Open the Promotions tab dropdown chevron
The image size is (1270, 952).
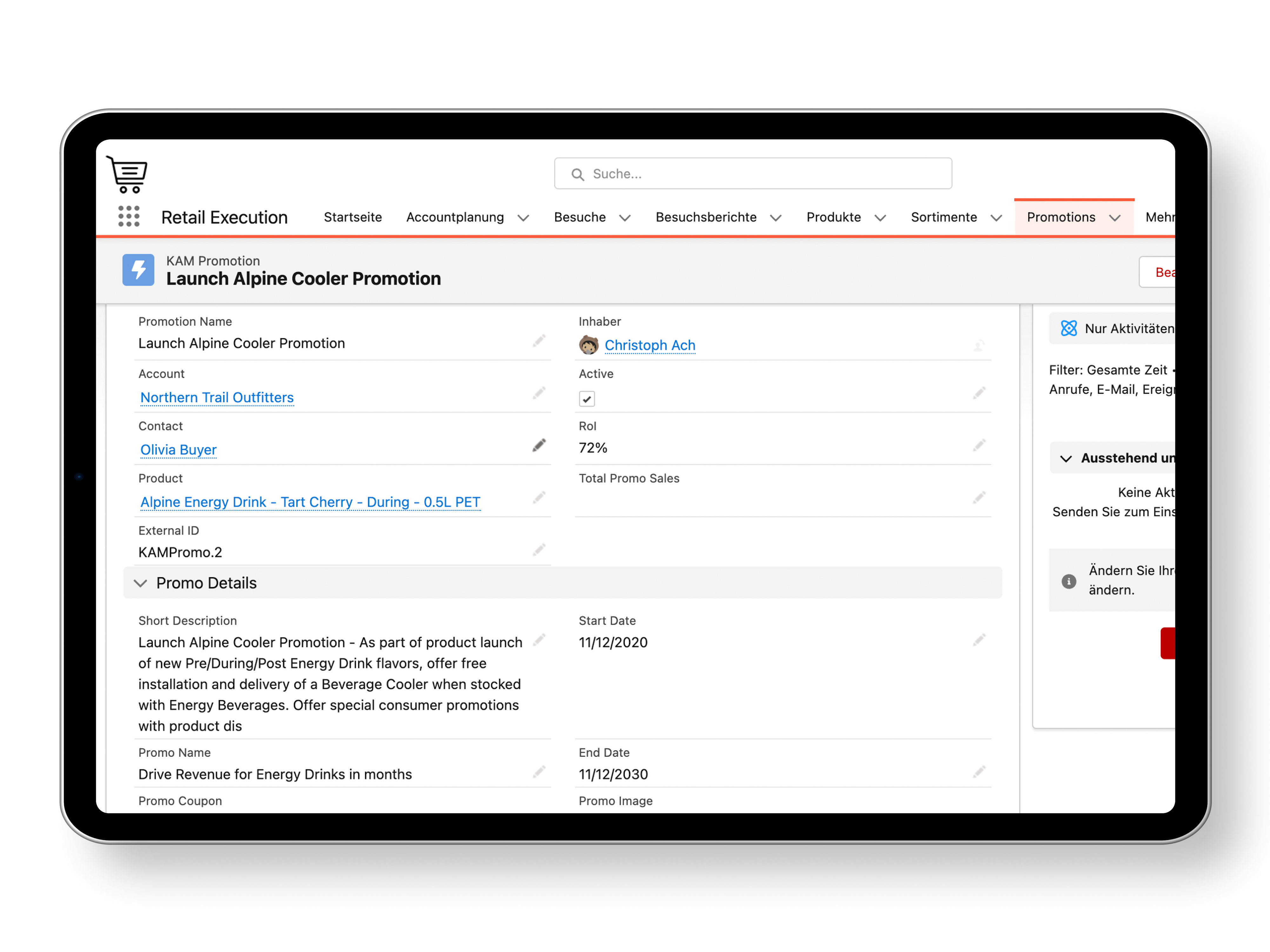pos(1115,218)
